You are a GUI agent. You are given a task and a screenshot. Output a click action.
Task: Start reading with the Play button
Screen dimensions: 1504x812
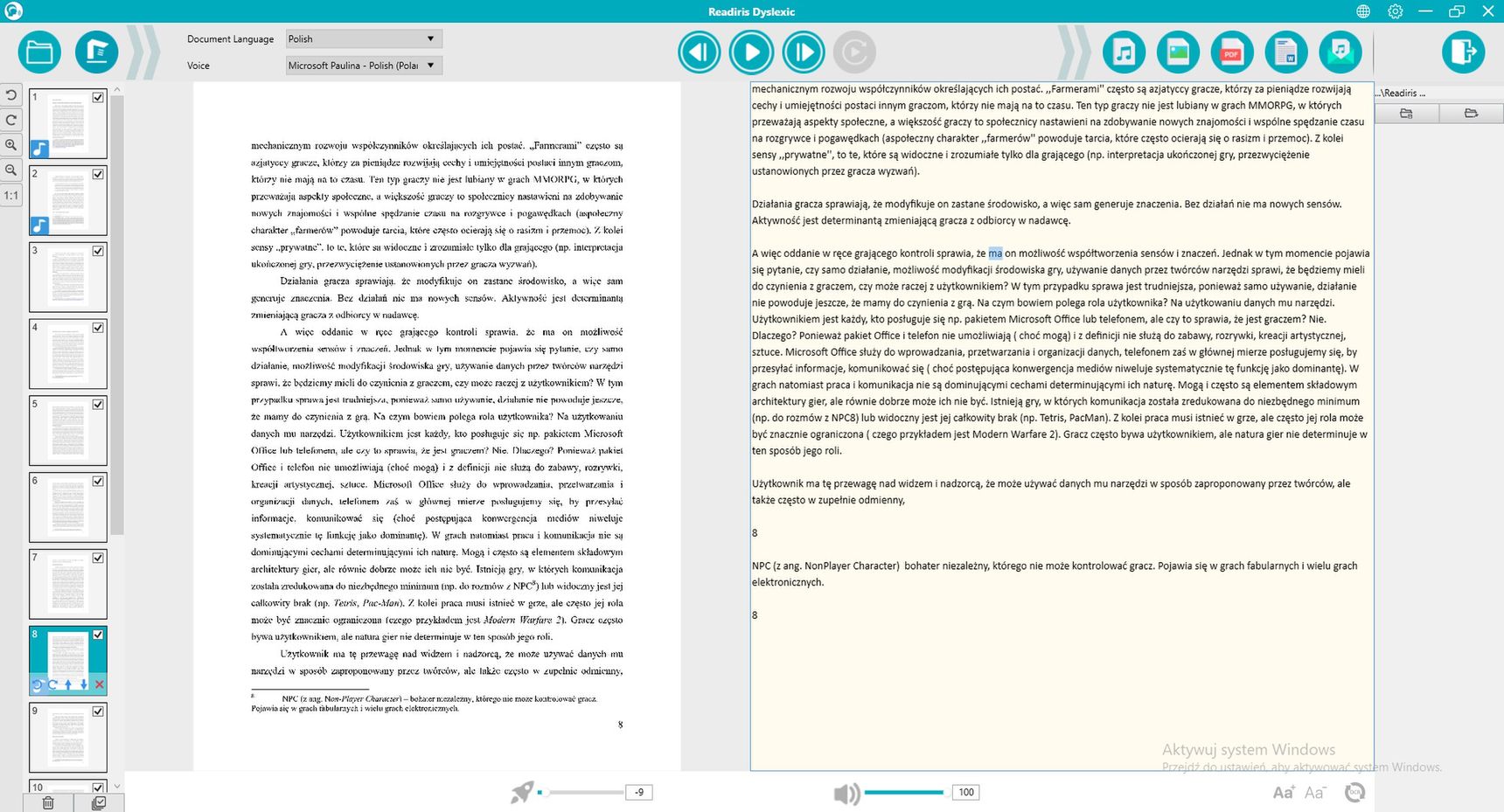click(751, 52)
